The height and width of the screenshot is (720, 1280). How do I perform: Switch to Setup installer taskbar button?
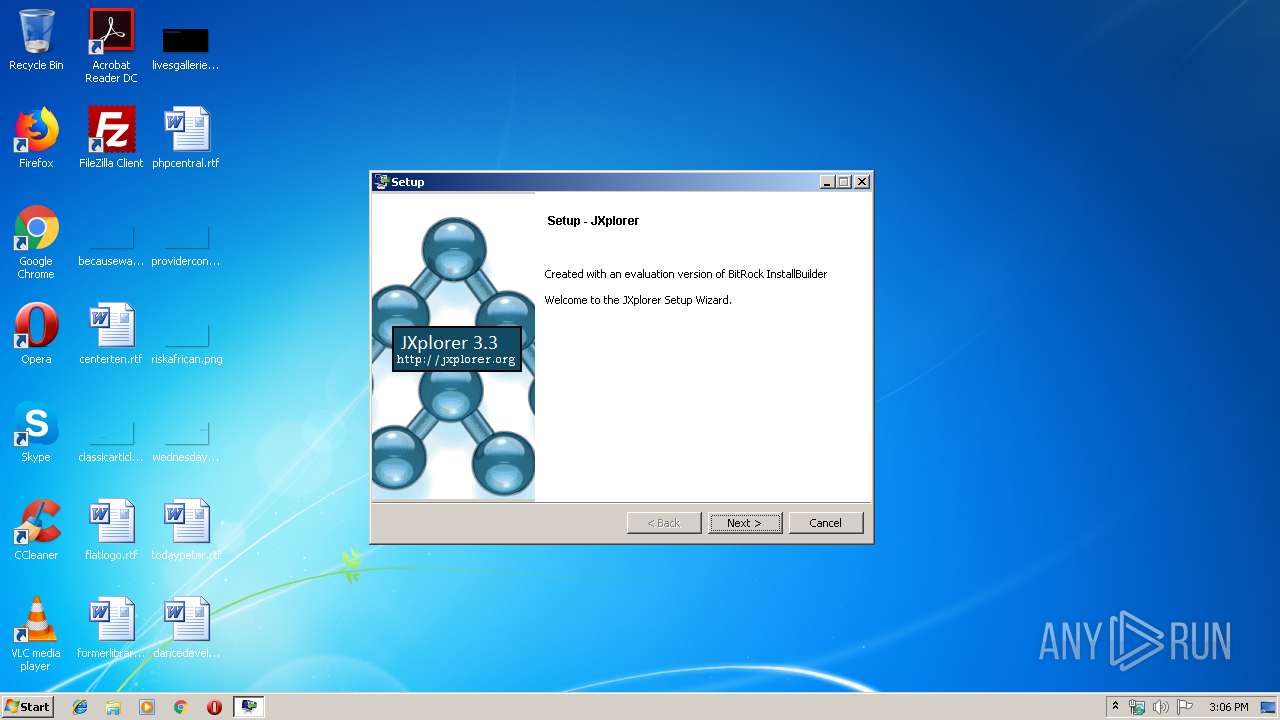click(249, 707)
